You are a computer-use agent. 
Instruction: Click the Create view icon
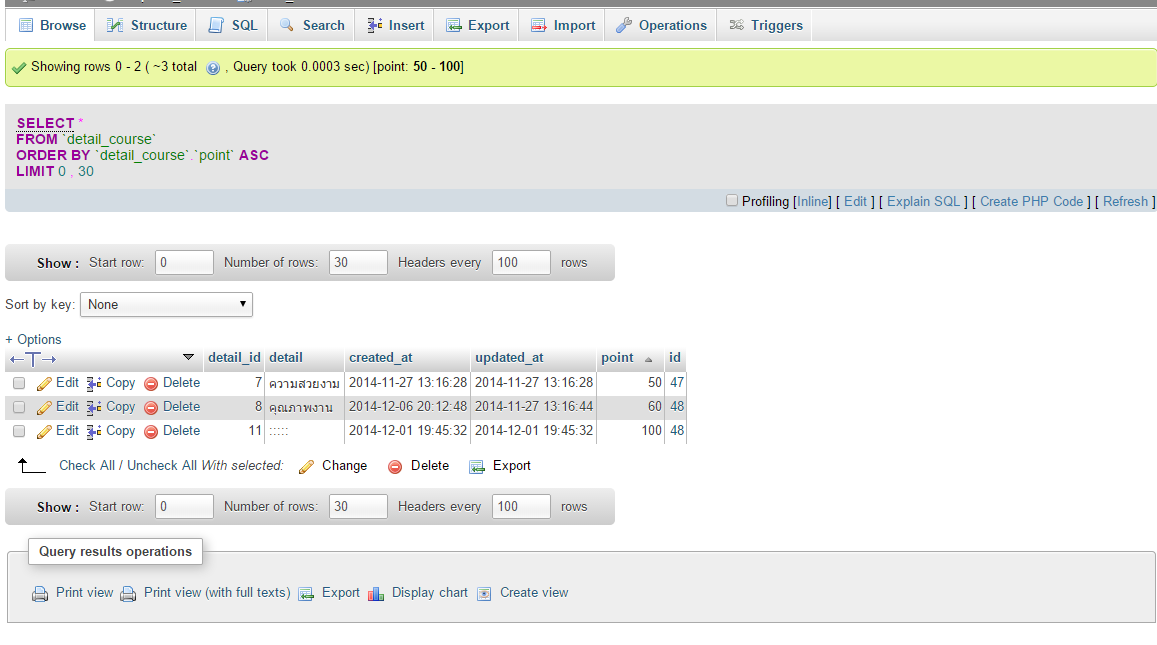pyautogui.click(x=484, y=594)
